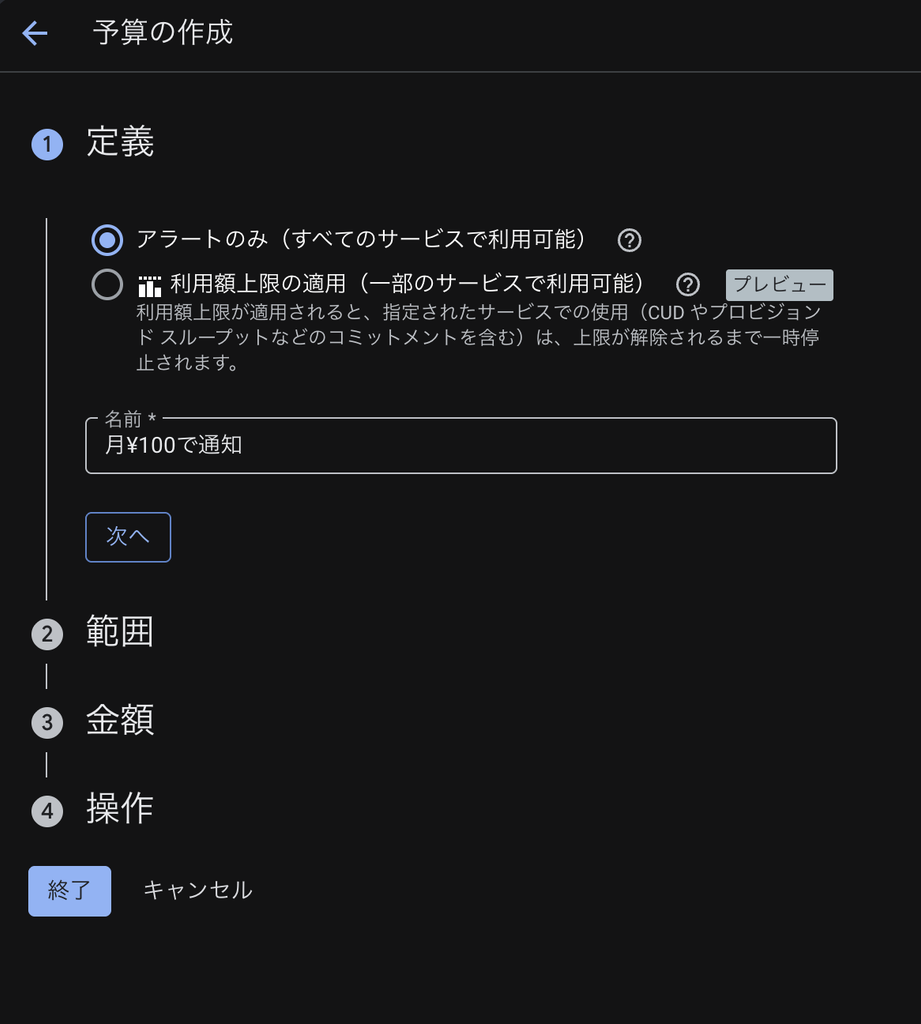Open help icon beside 利用額上限の適用 option
Screen dimensions: 921x1024
coord(687,285)
